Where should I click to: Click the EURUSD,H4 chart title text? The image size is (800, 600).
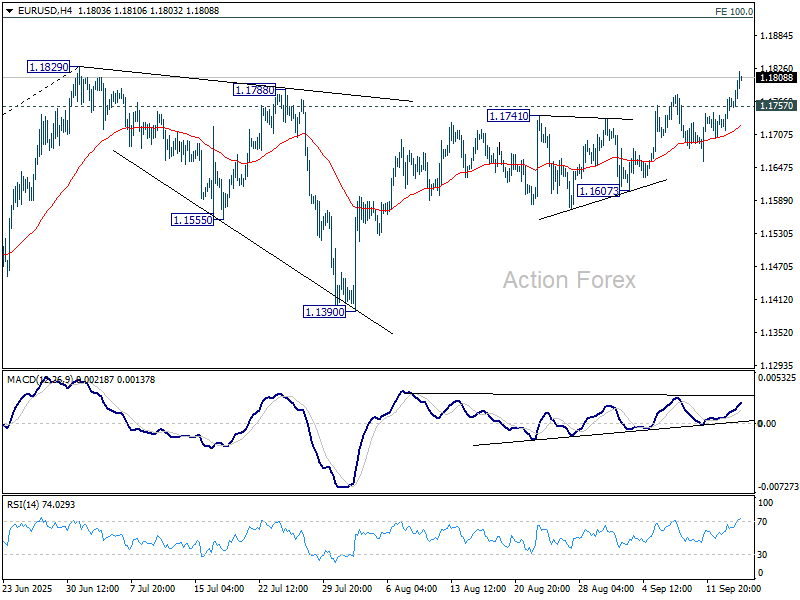point(41,10)
